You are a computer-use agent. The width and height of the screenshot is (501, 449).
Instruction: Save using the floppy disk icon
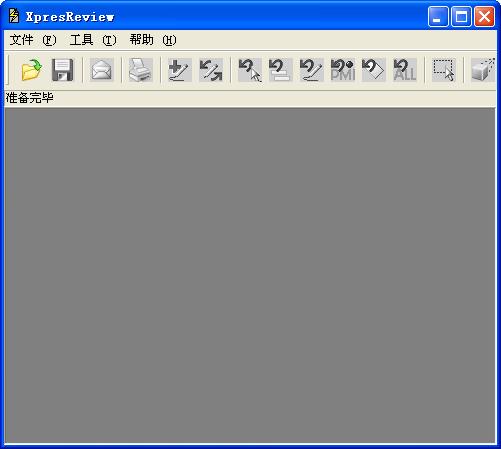tap(62, 70)
